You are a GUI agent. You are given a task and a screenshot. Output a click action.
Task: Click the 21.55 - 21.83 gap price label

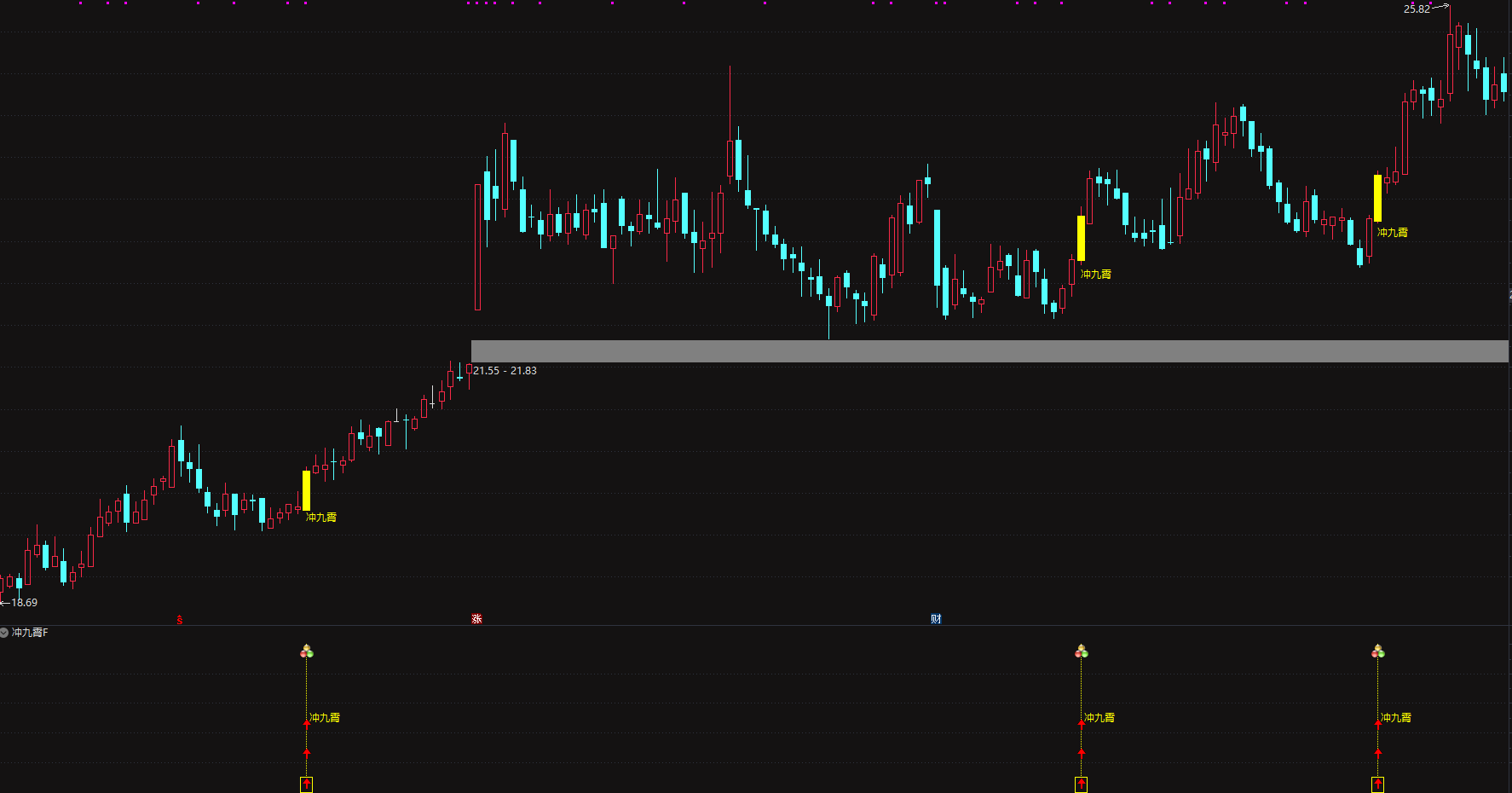505,371
